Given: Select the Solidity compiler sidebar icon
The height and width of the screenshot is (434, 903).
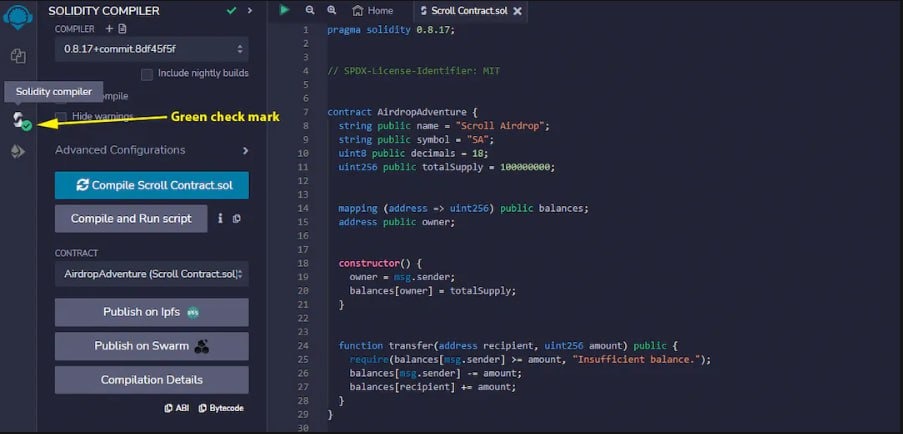Looking at the screenshot, I should click(20, 120).
